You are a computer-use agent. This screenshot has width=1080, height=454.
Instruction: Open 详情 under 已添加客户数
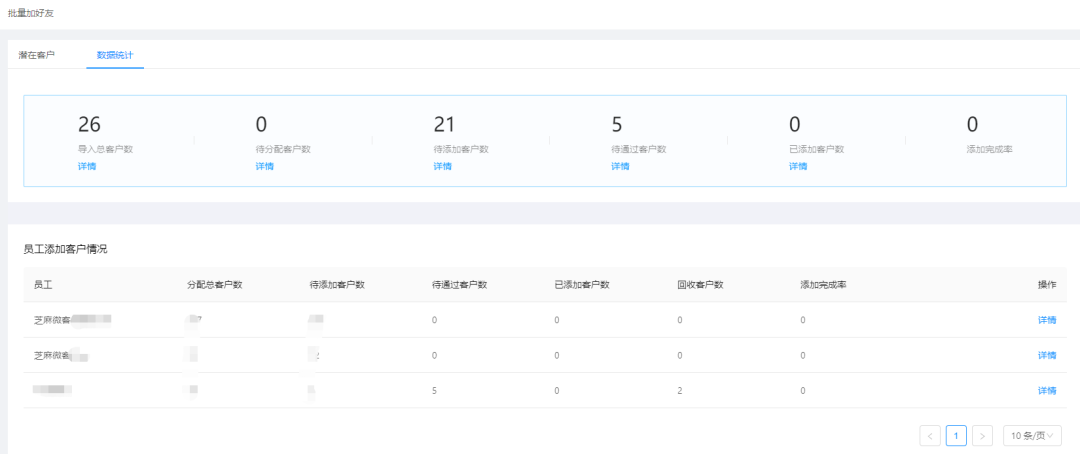(798, 166)
